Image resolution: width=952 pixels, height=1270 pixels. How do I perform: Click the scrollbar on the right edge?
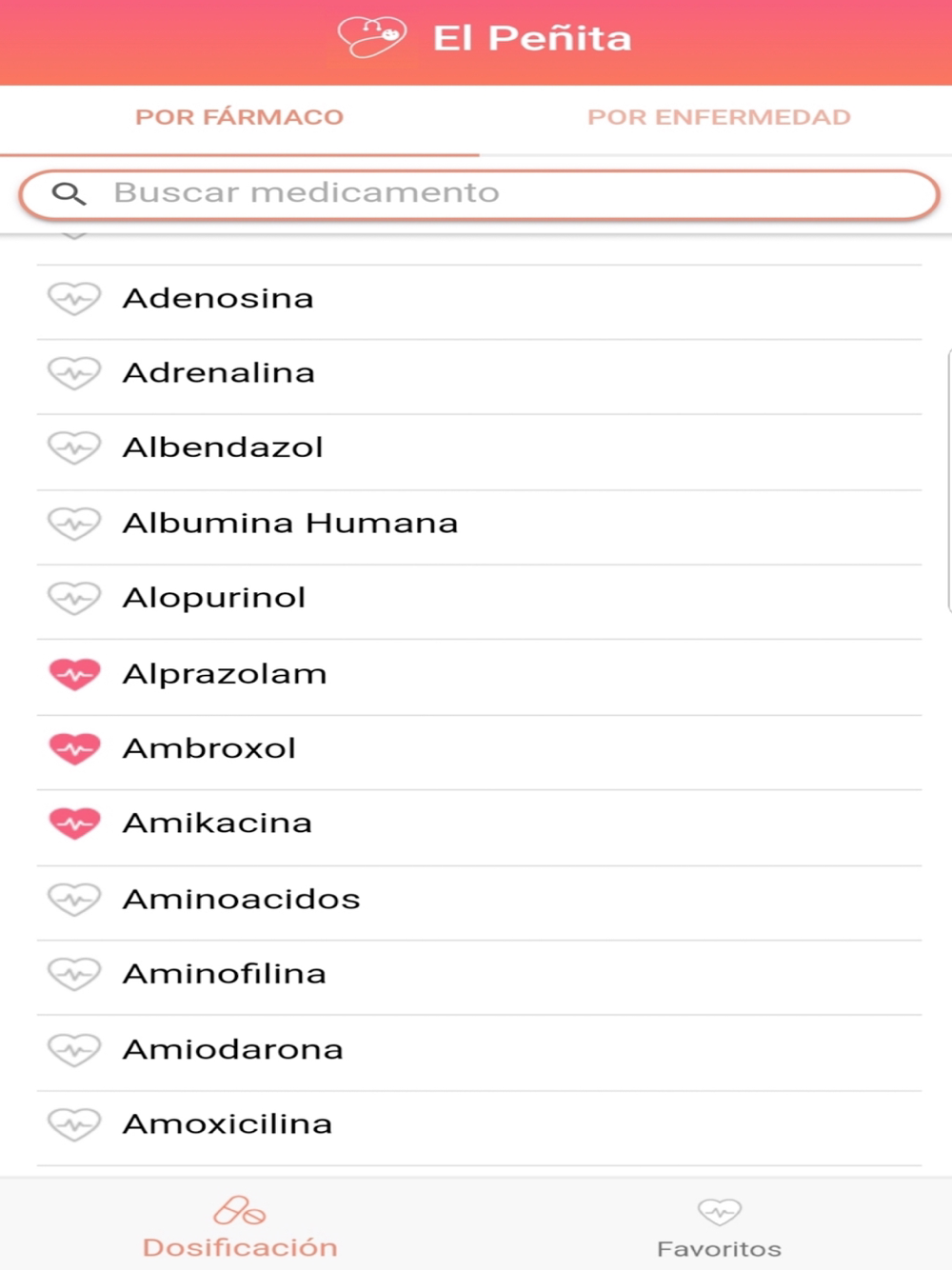[948, 481]
